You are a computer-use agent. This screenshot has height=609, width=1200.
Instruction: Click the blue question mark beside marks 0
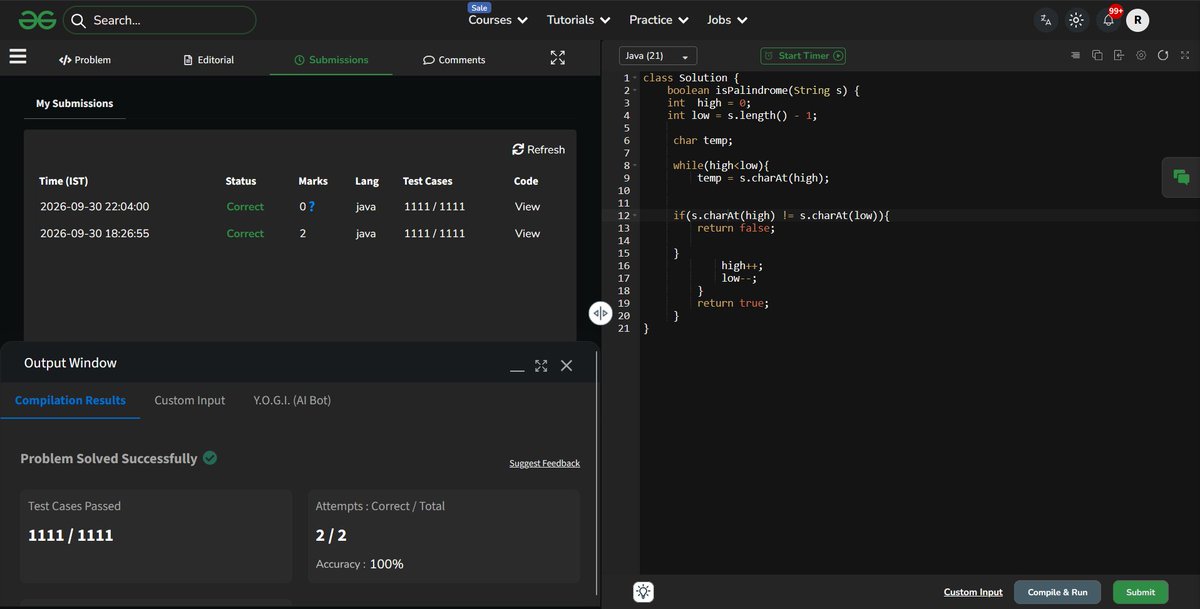(x=312, y=207)
